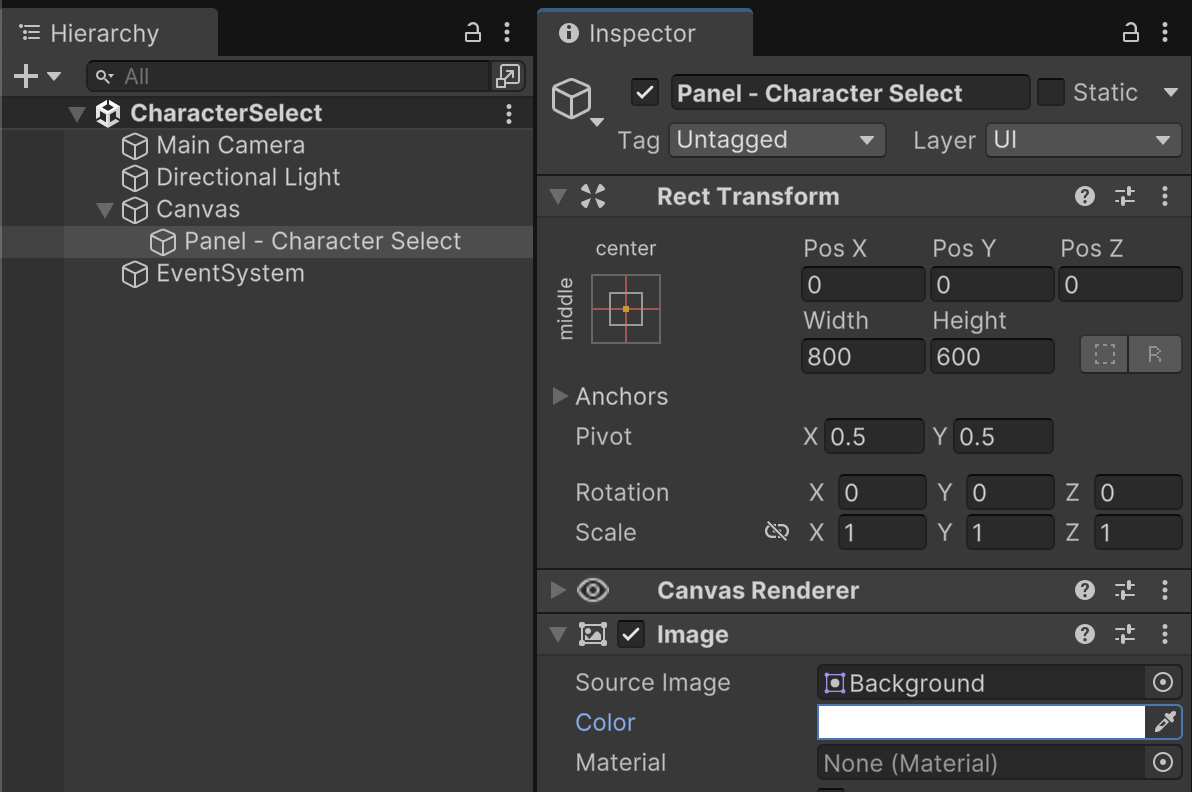Enable blueprint mode in Rect Transform

(x=1105, y=355)
